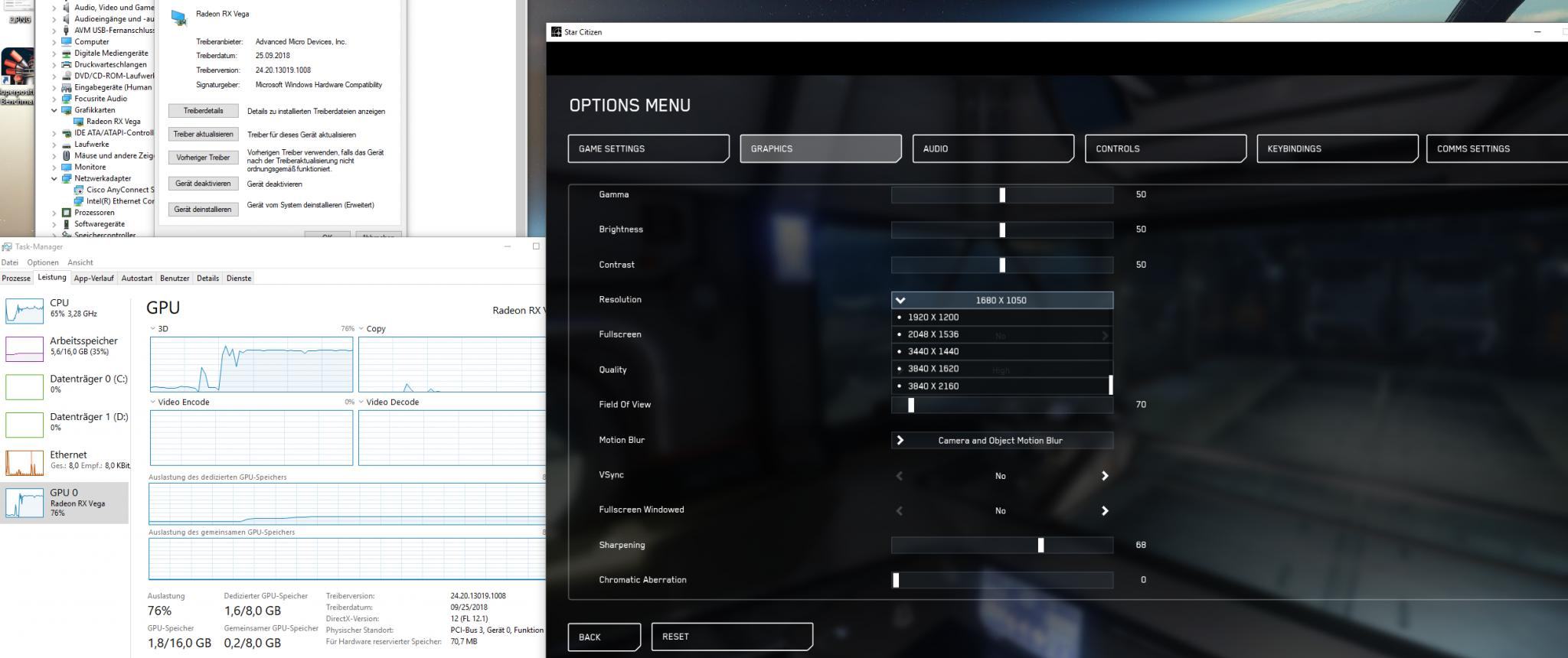Click the Gerät deinstallieren button

click(x=203, y=210)
